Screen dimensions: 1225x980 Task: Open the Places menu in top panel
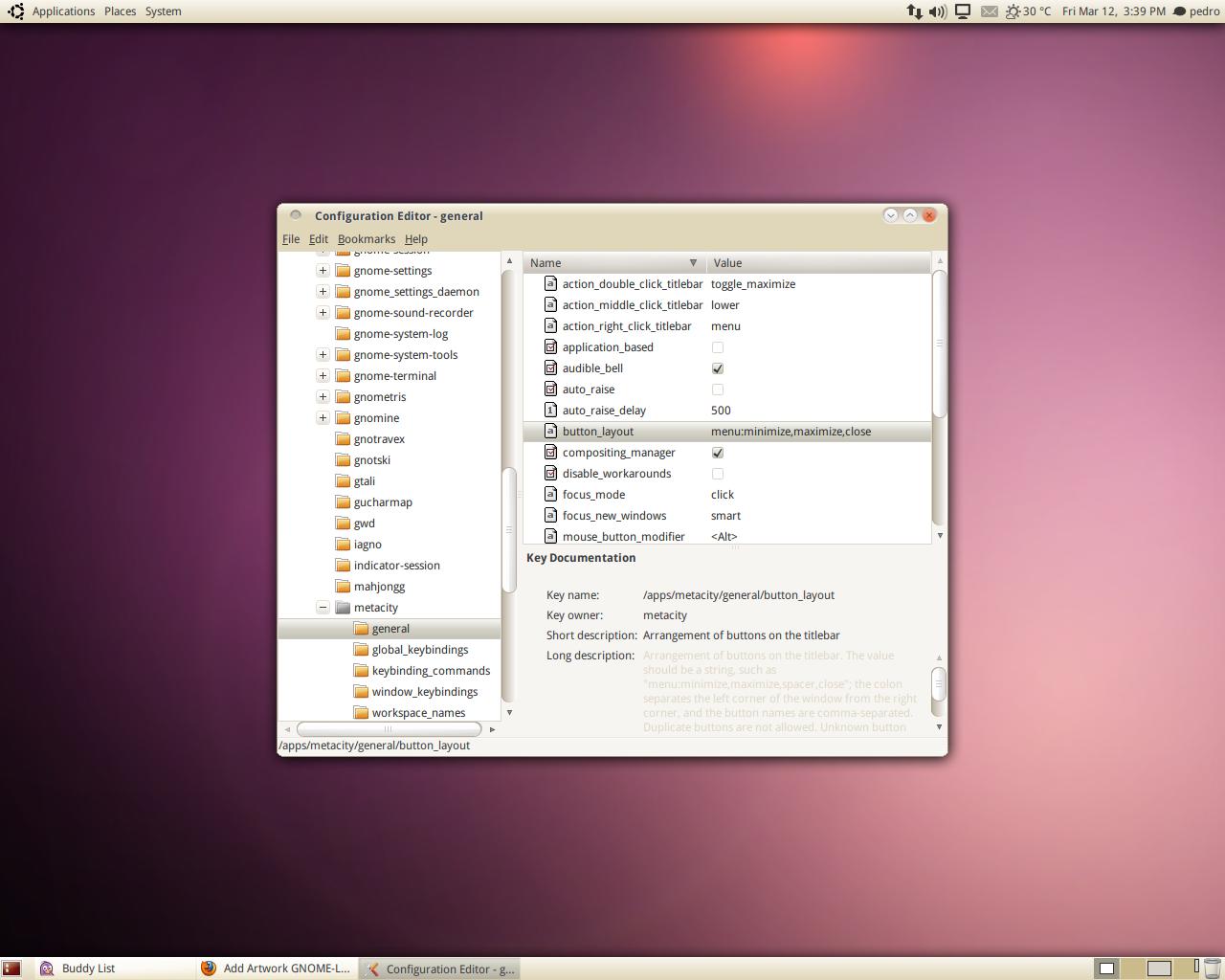pyautogui.click(x=120, y=11)
